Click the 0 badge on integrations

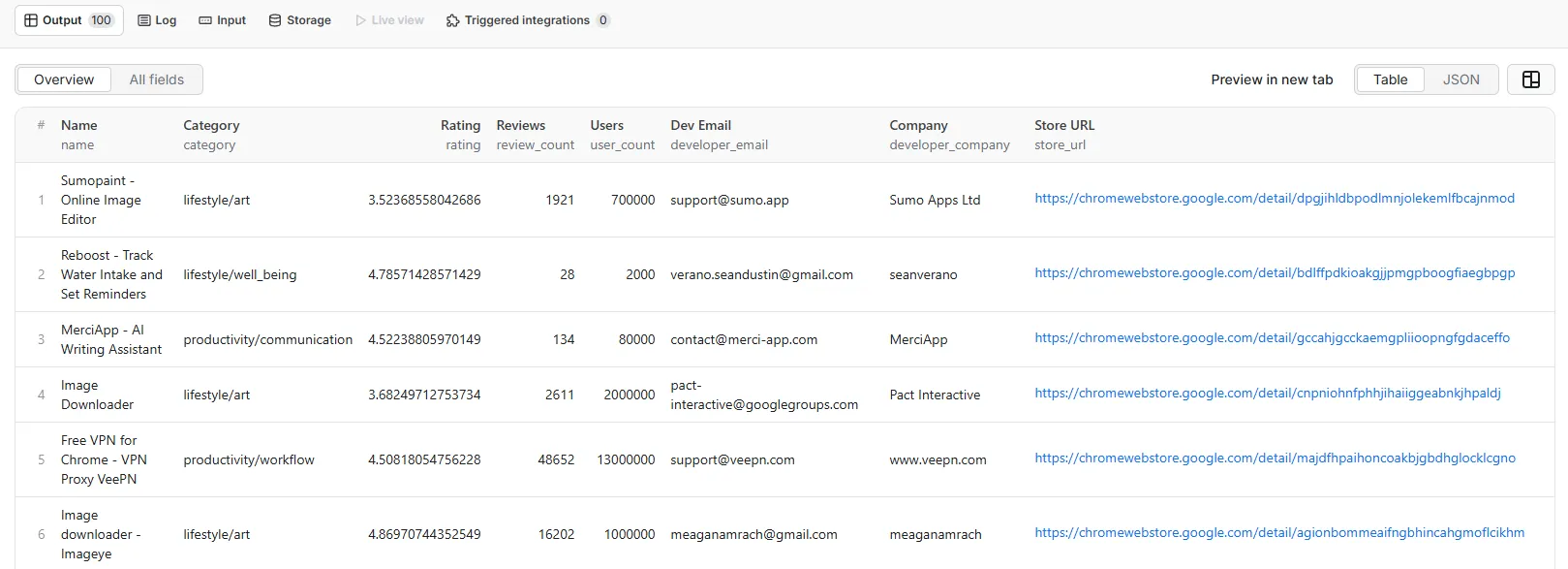tap(603, 20)
